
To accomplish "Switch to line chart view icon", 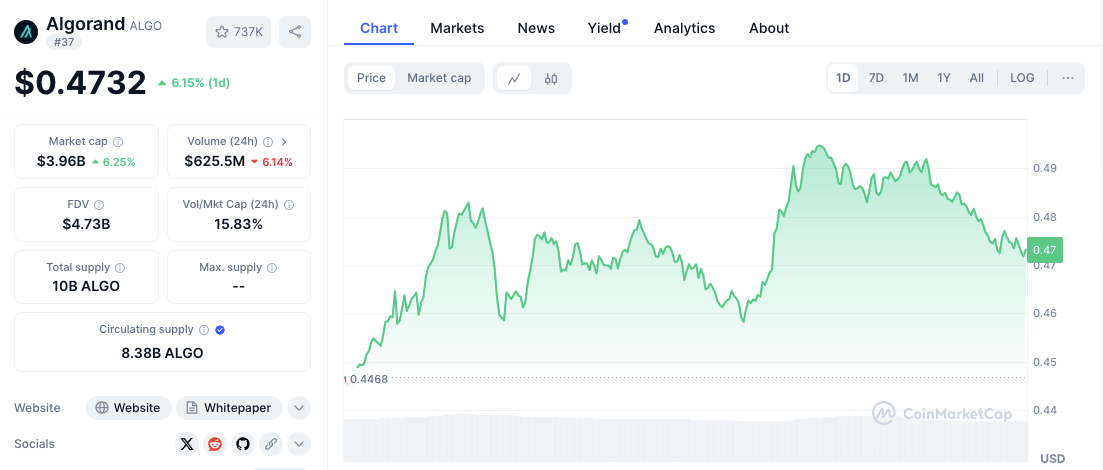I will [x=514, y=78].
